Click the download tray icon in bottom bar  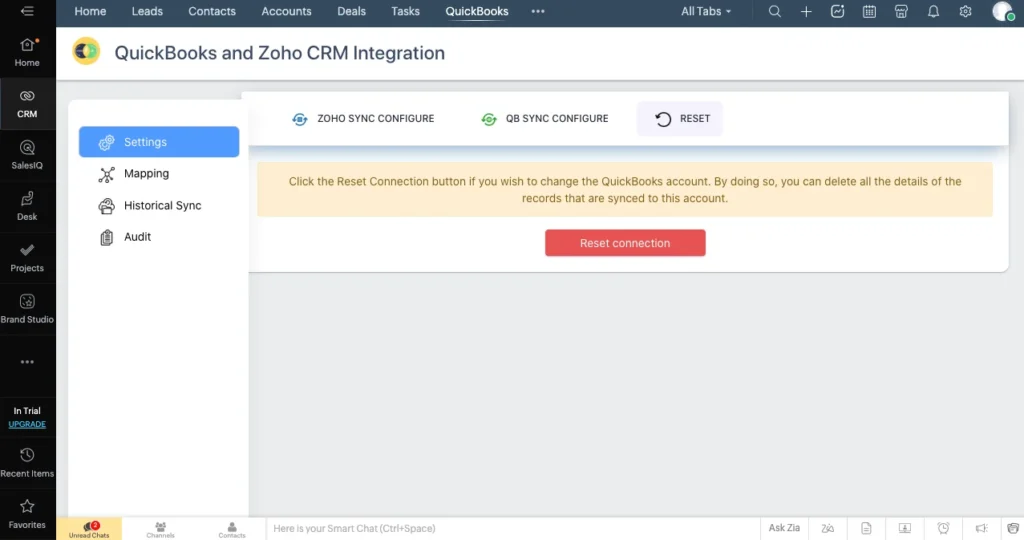904,528
